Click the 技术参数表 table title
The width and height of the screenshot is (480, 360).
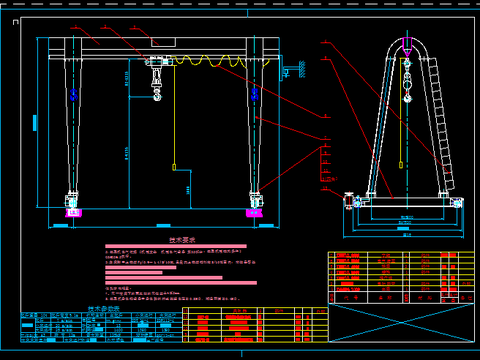[103, 309]
